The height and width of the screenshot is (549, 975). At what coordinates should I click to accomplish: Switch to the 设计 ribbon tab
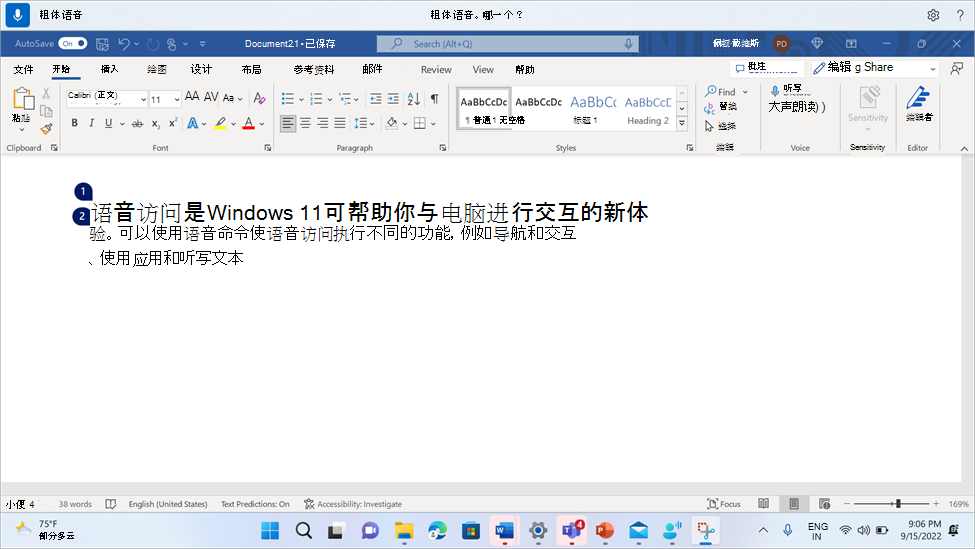[x=201, y=70]
